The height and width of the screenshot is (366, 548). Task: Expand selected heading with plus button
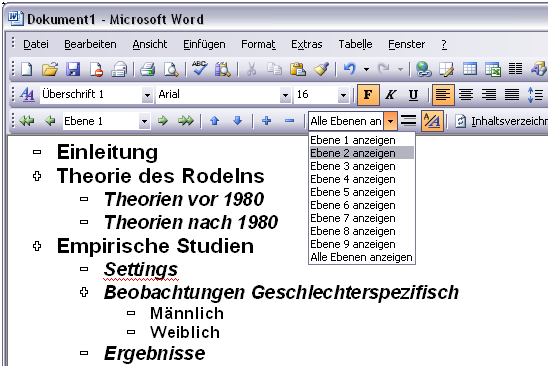tap(267, 121)
